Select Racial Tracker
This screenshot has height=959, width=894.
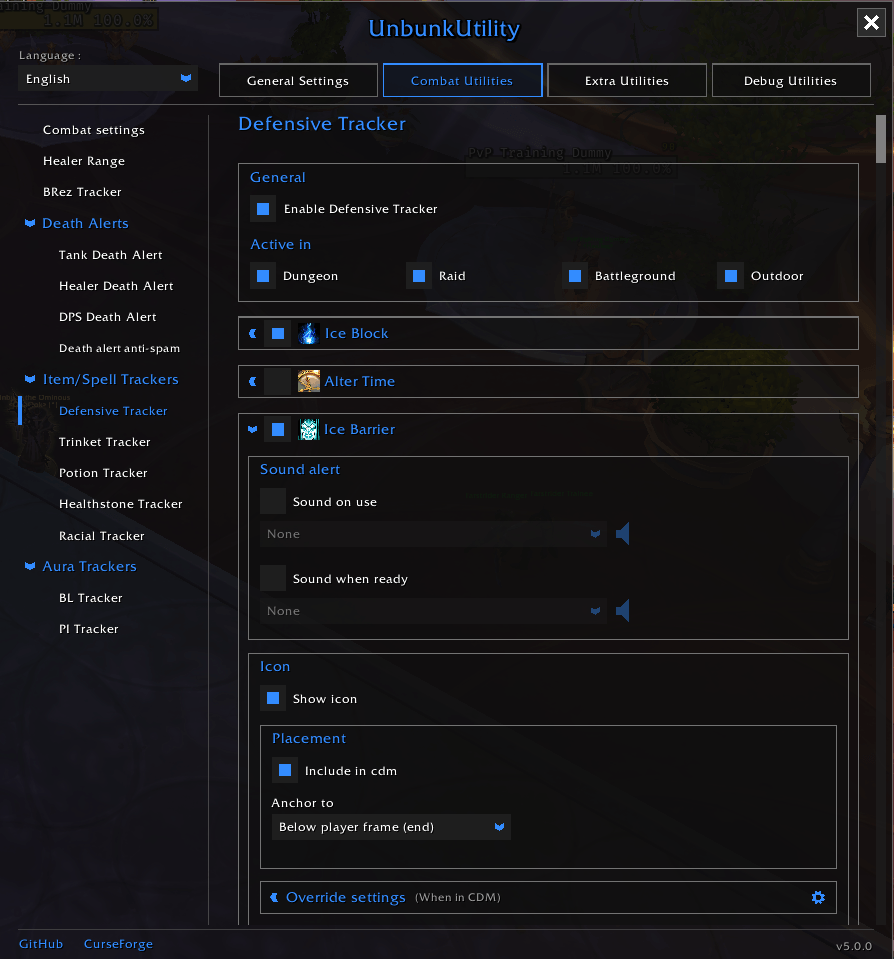pos(102,536)
